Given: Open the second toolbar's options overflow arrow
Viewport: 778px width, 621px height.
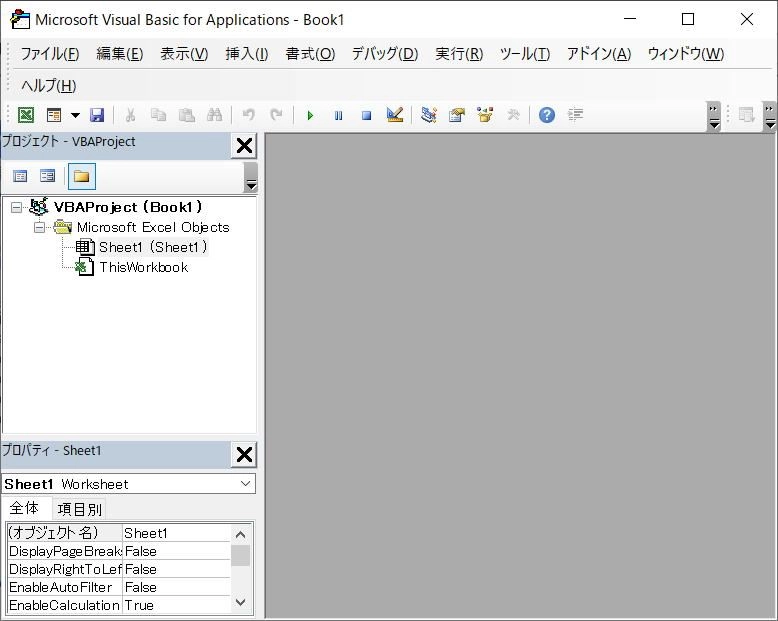Looking at the screenshot, I should (770, 117).
